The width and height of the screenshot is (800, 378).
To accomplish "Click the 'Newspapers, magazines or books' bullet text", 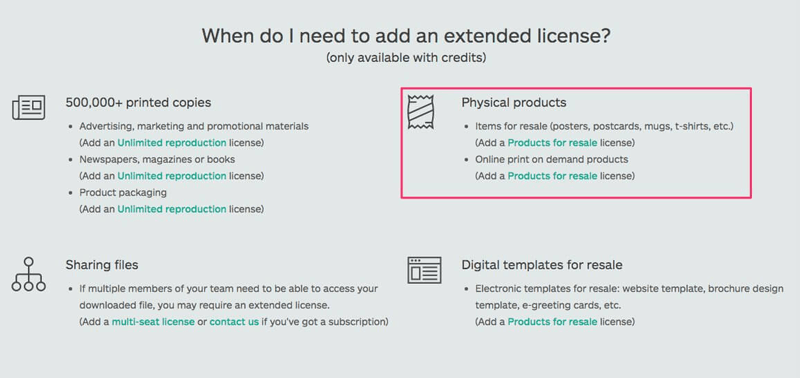I will (x=157, y=159).
